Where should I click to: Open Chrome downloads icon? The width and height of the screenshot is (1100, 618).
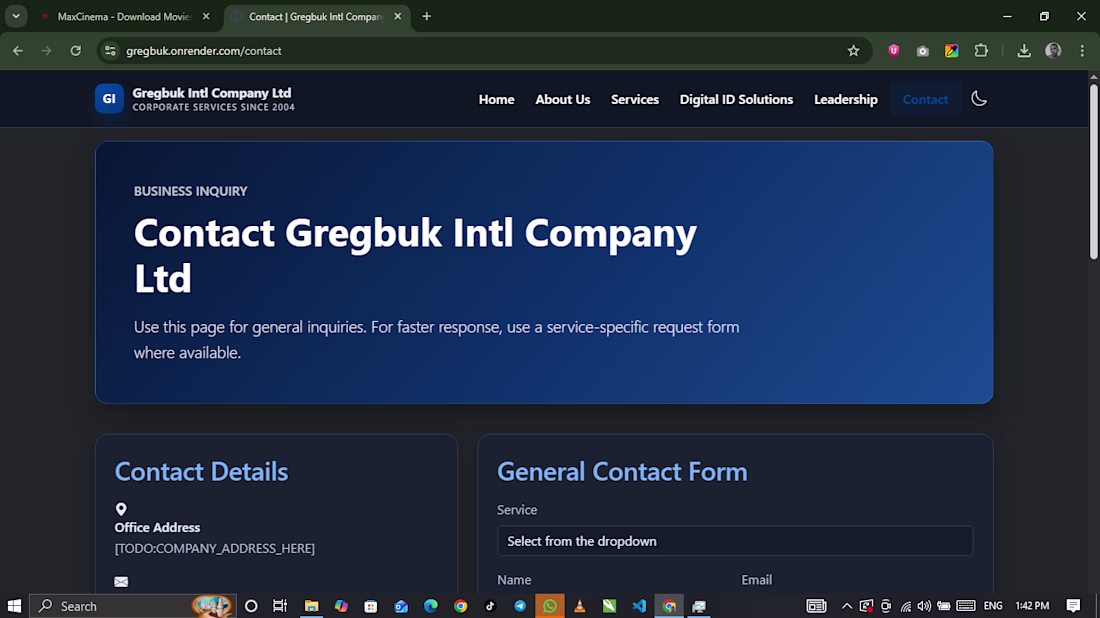pos(1024,51)
